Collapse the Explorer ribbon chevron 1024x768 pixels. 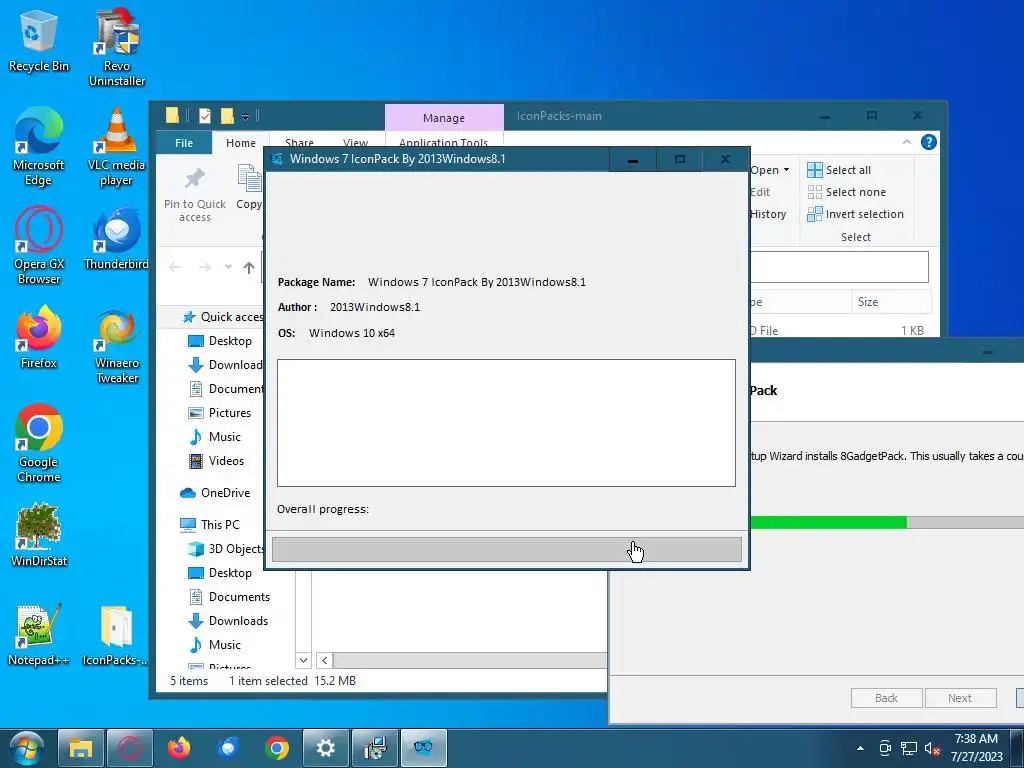(x=906, y=142)
